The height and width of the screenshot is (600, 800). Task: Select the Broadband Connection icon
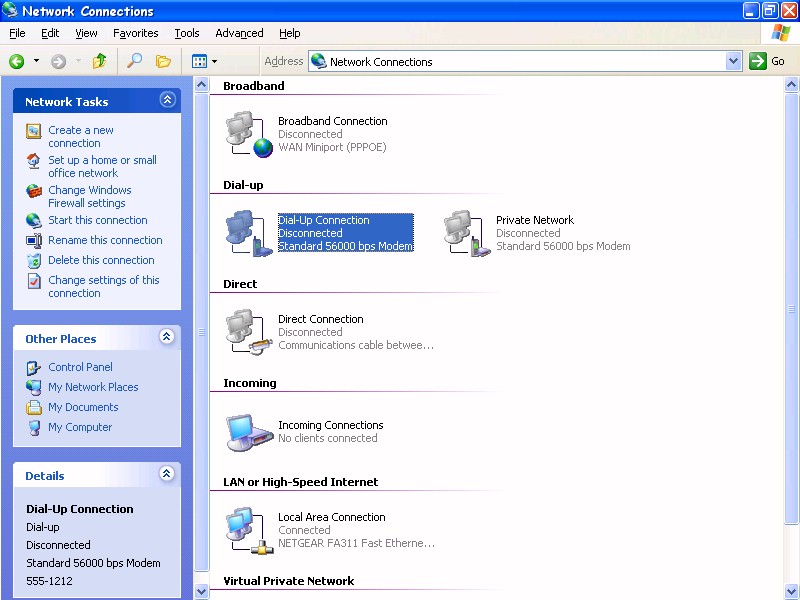pos(249,134)
